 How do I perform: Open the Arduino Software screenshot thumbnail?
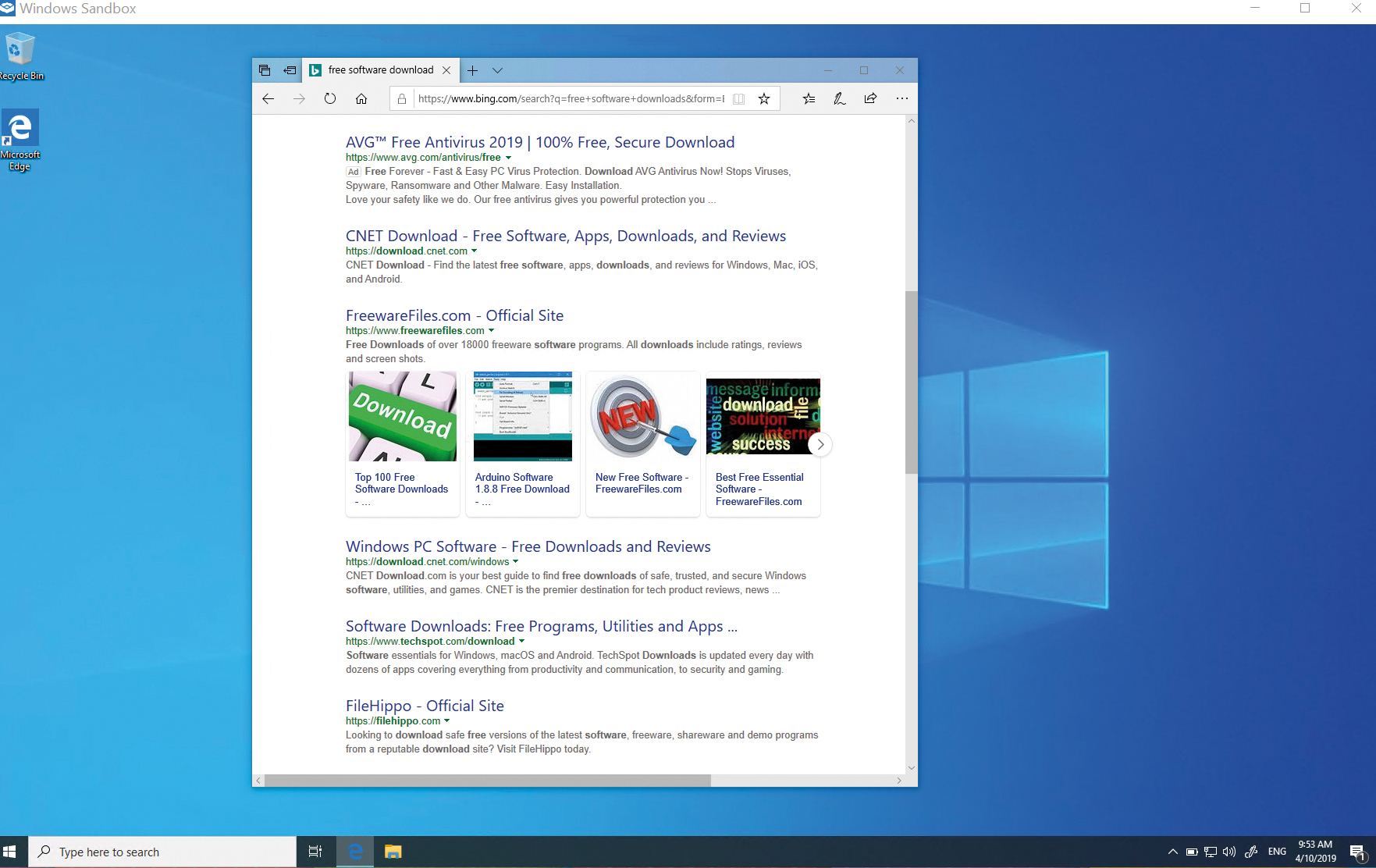[523, 416]
